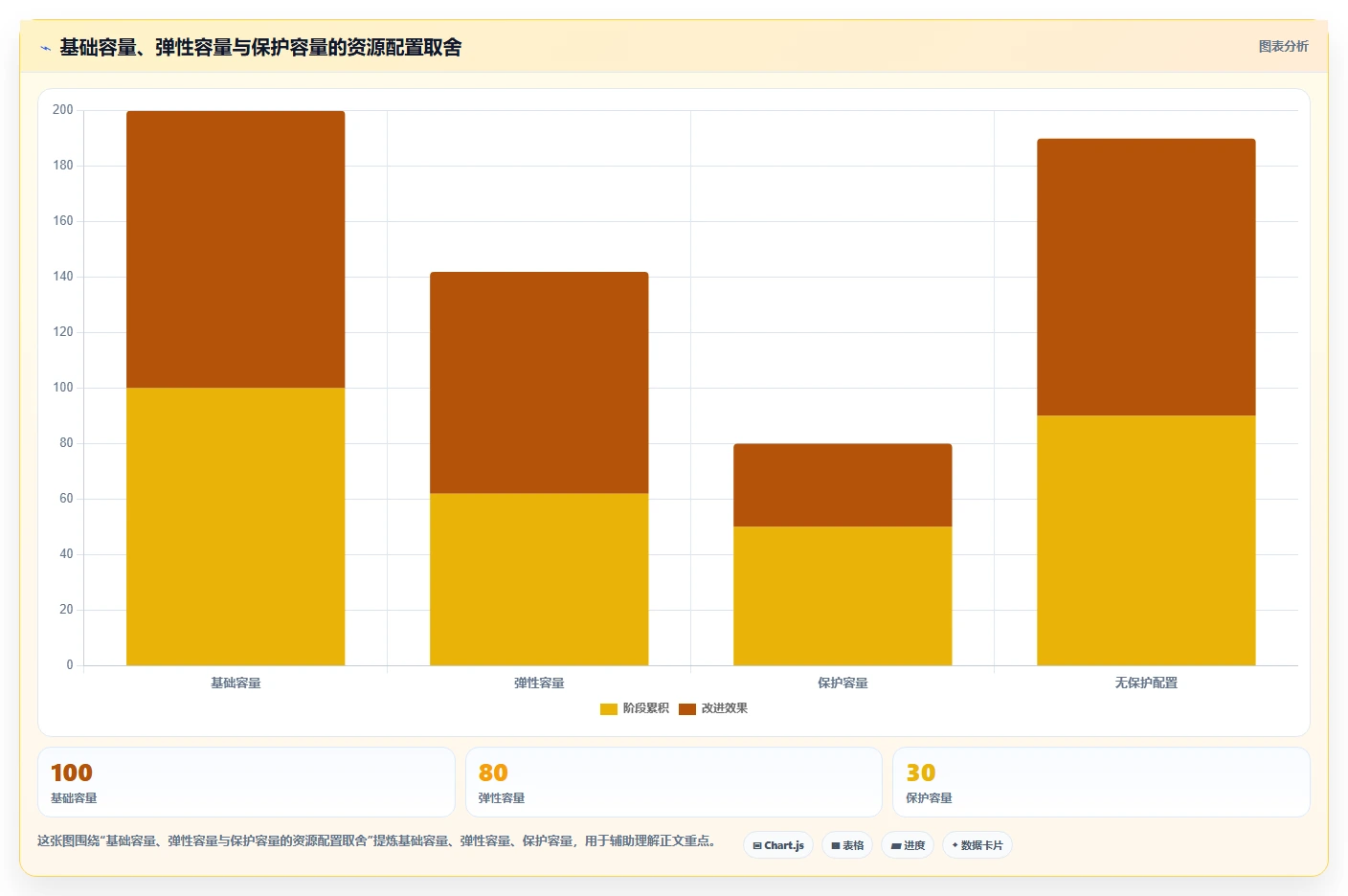
Task: Click the y-axis tick label 200
Action: [63, 110]
